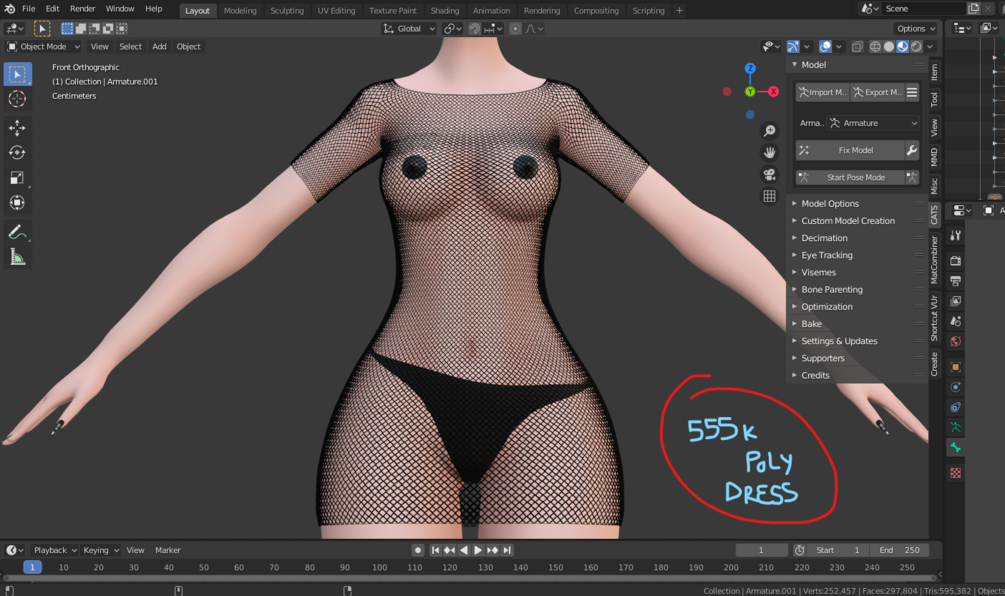Select the Transform tool

tap(17, 203)
